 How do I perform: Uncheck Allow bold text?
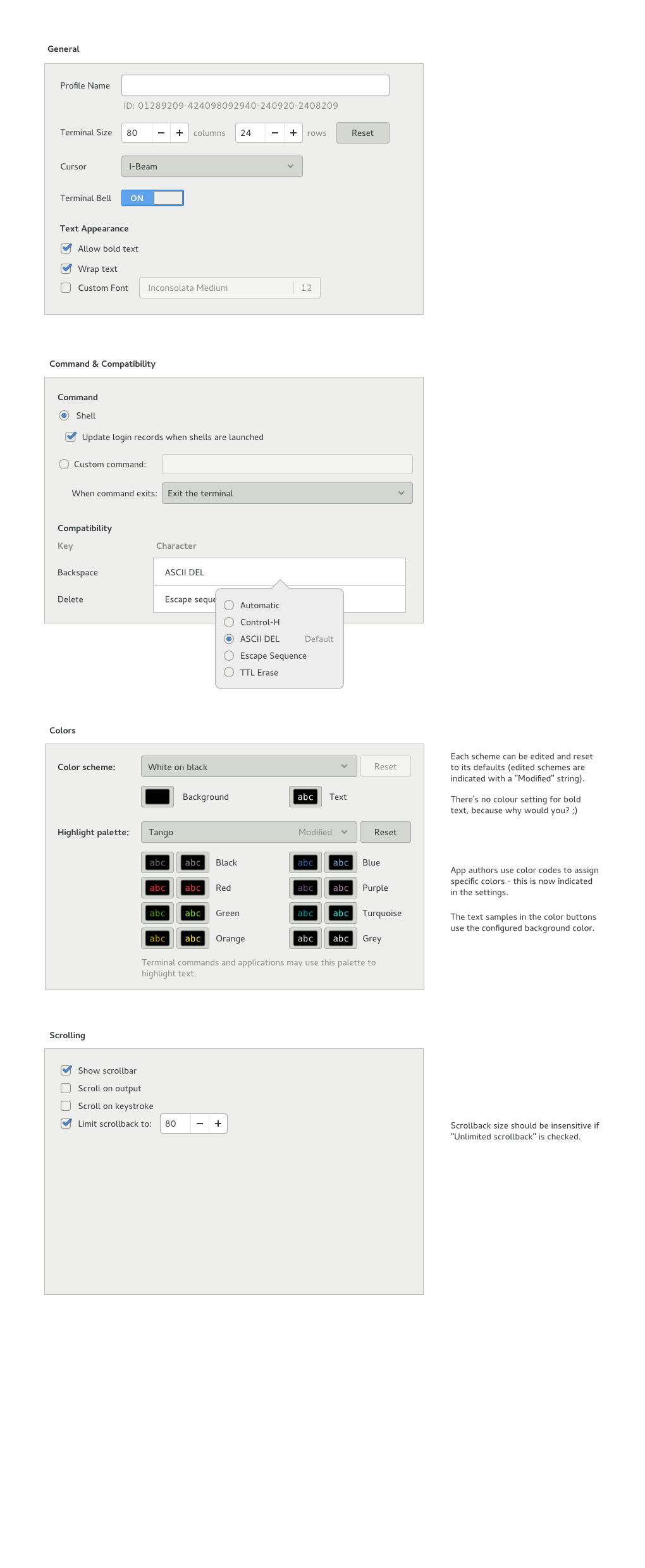tap(66, 248)
